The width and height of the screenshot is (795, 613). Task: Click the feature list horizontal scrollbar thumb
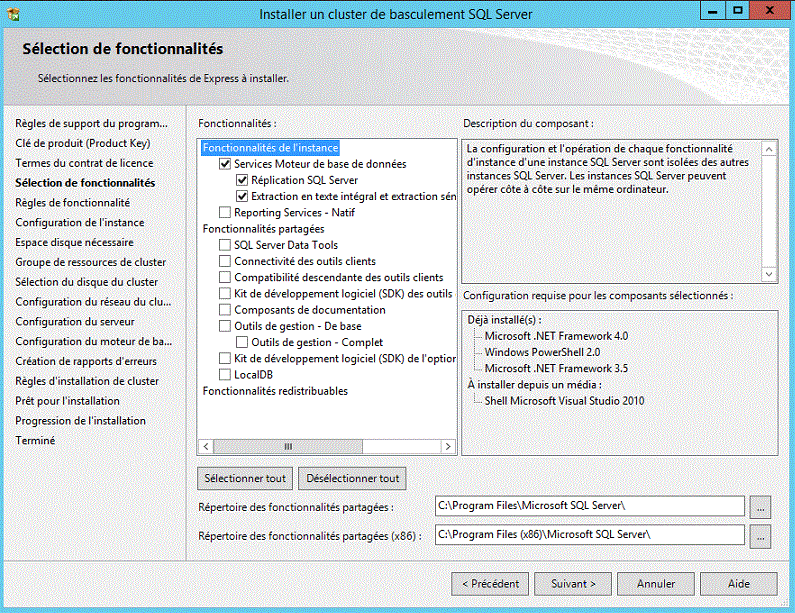(288, 447)
